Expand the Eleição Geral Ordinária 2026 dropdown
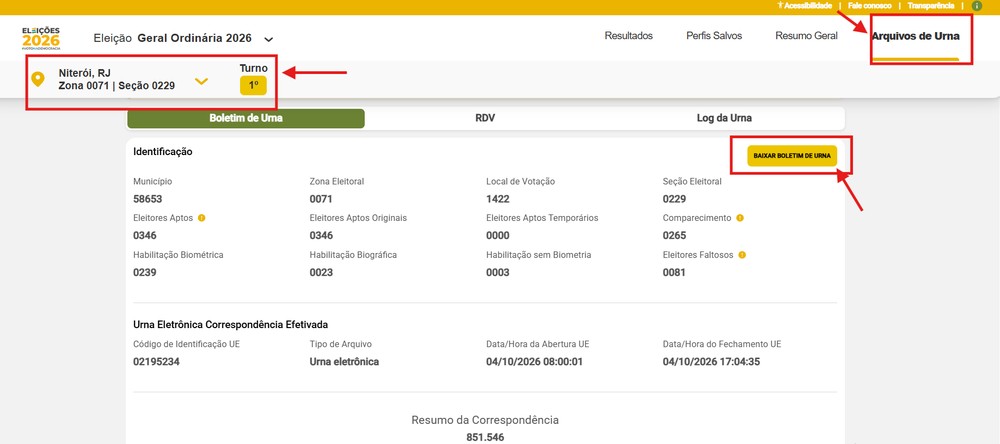1000x444 pixels. point(269,39)
